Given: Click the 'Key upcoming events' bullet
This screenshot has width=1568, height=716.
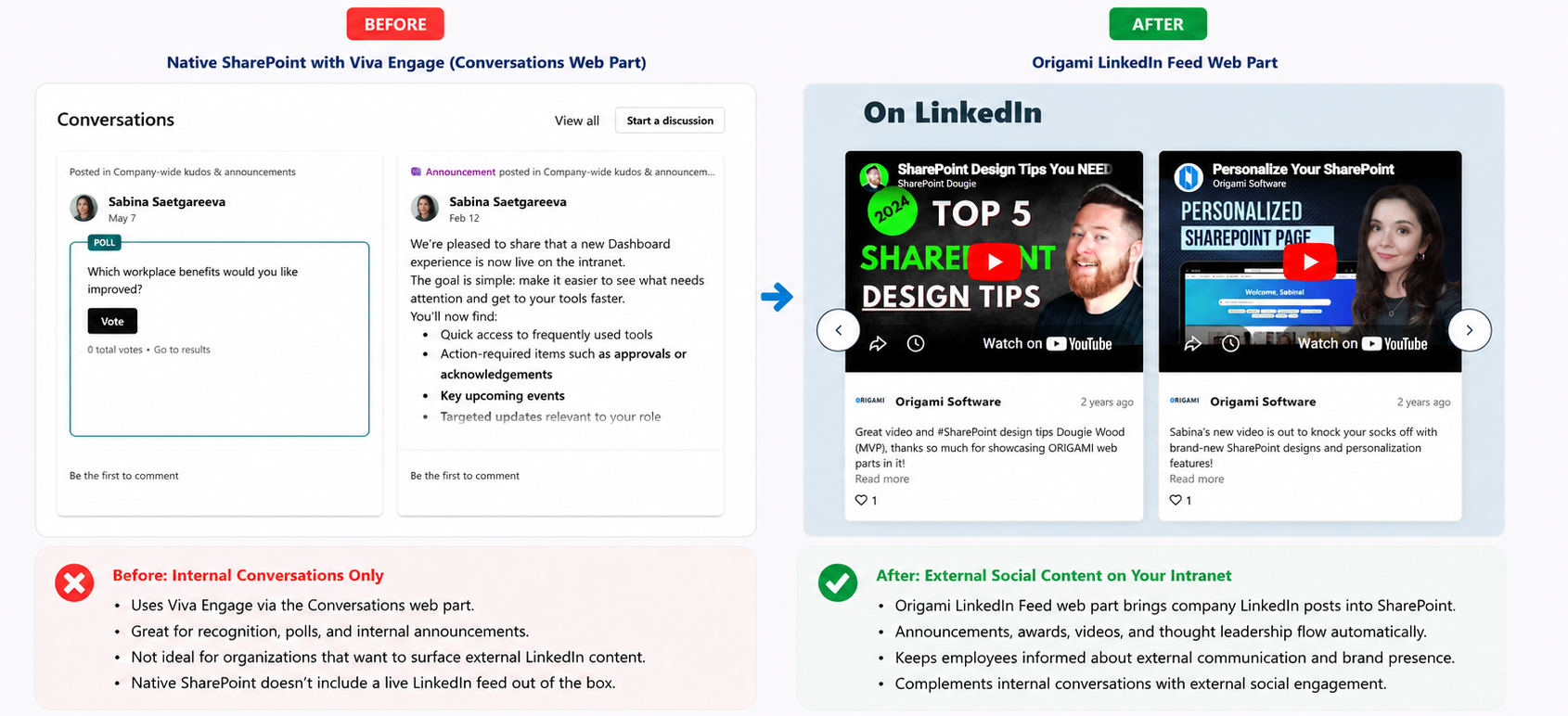Looking at the screenshot, I should coord(502,396).
